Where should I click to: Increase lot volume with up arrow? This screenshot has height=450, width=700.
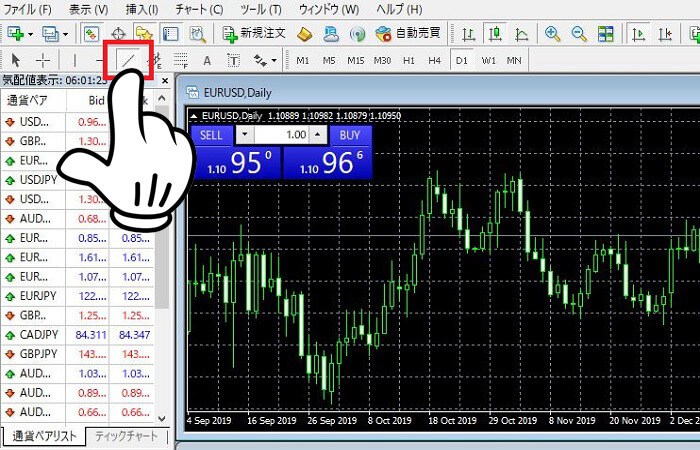tap(318, 134)
